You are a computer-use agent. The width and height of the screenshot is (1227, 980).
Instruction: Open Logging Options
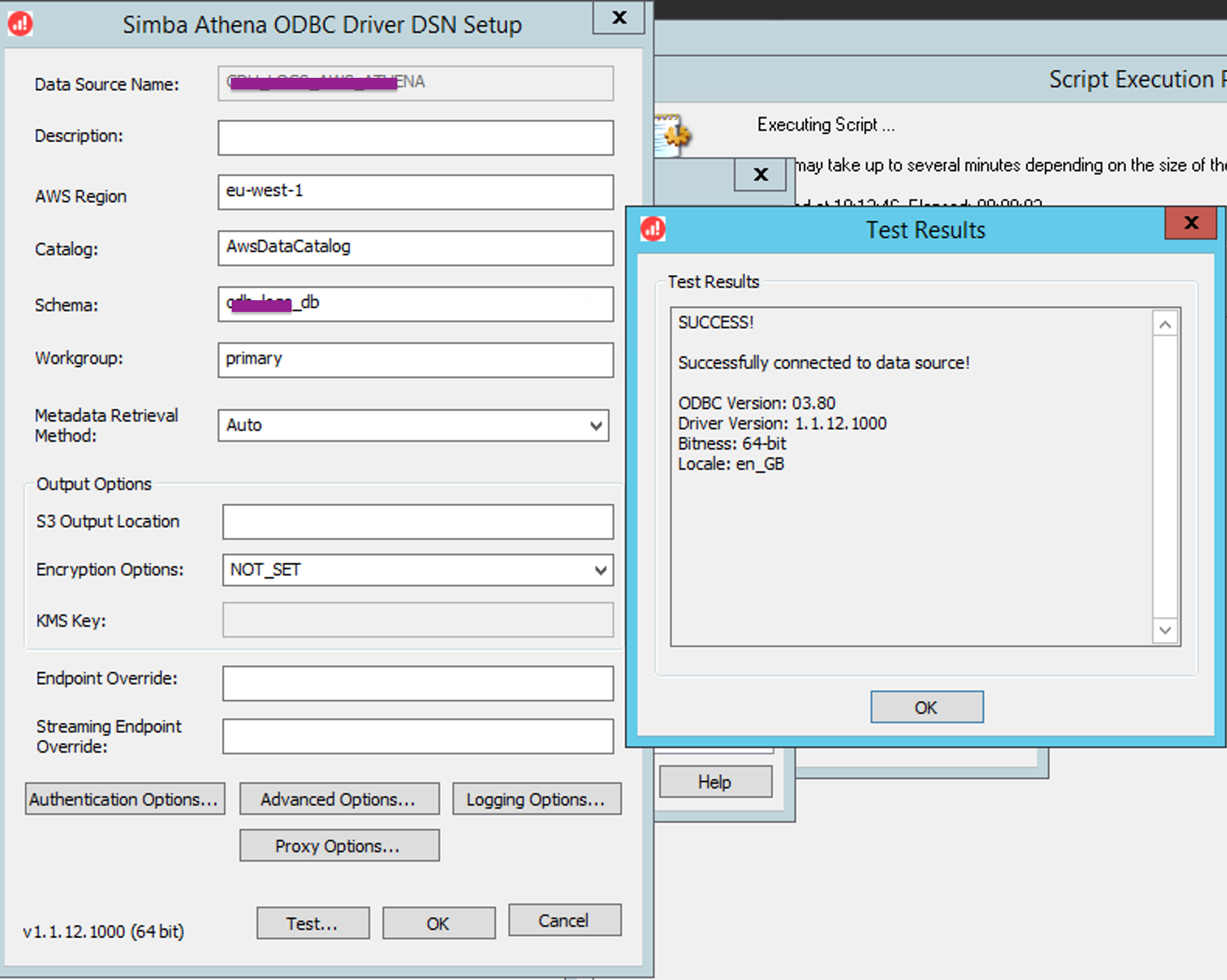537,799
